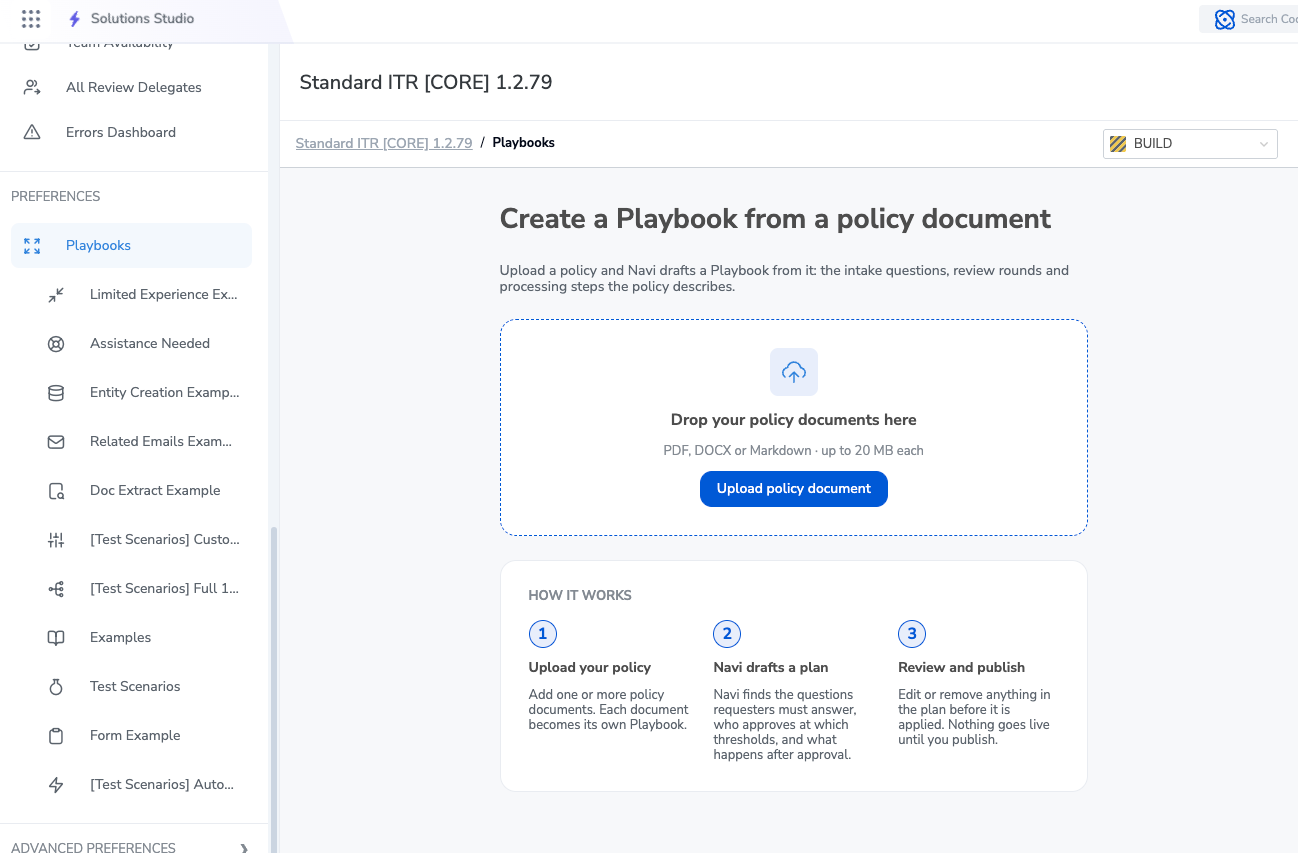This screenshot has height=853, width=1298.
Task: Click the 'Drop your policy documents here' text
Action: click(x=794, y=420)
